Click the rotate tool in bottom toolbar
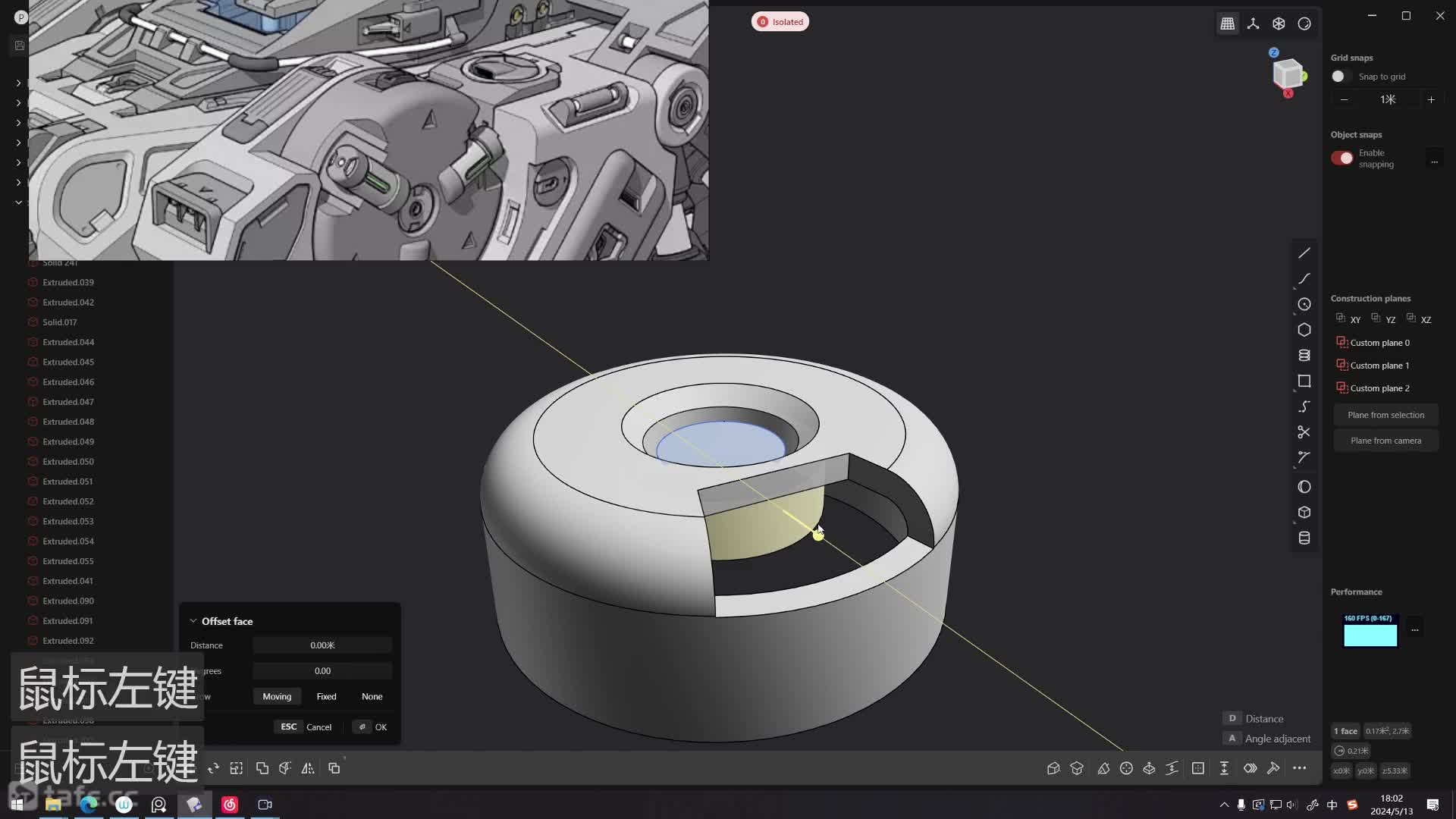The height and width of the screenshot is (819, 1456). coord(213,768)
